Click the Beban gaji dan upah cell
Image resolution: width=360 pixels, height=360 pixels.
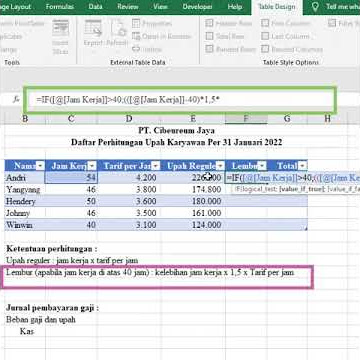[41, 320]
